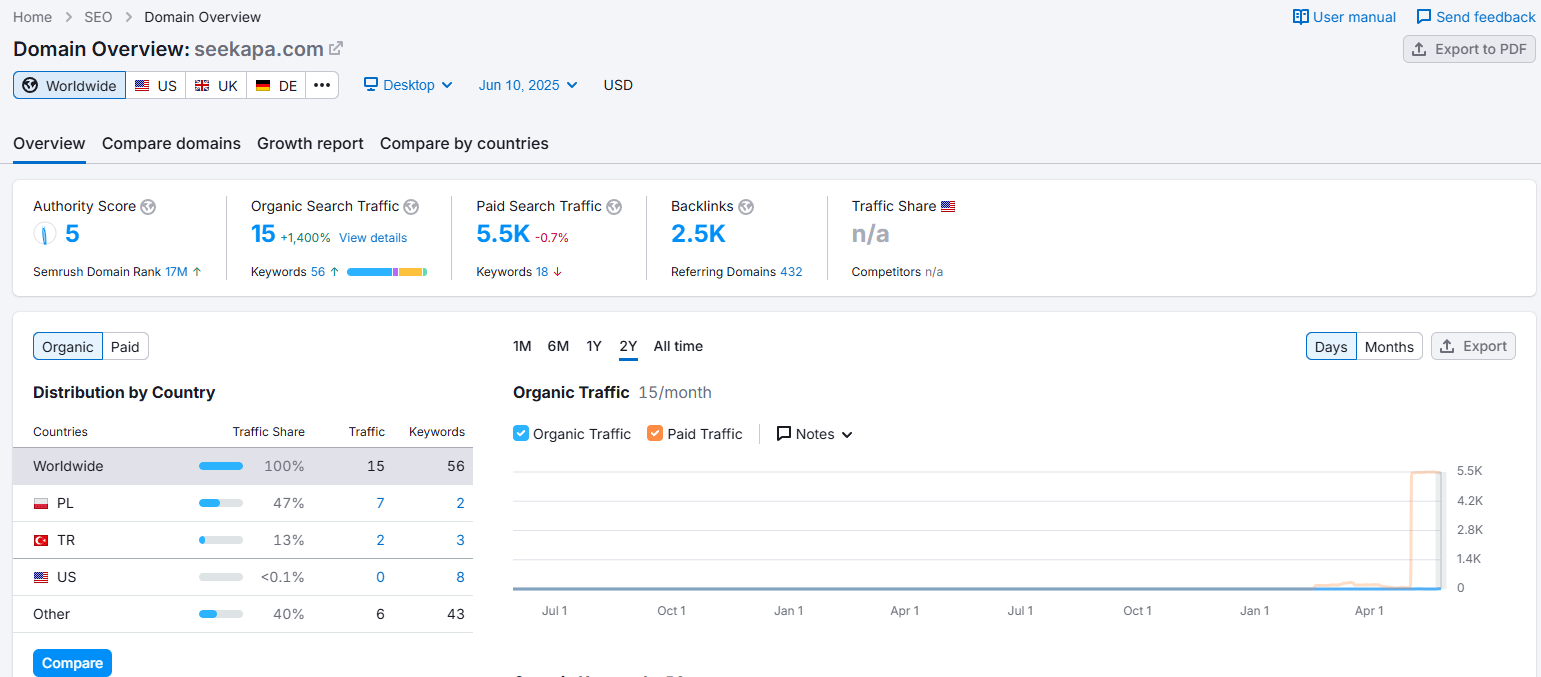Screen dimensions: 1541x677
Task: Select the US flag database
Action: coord(156,85)
